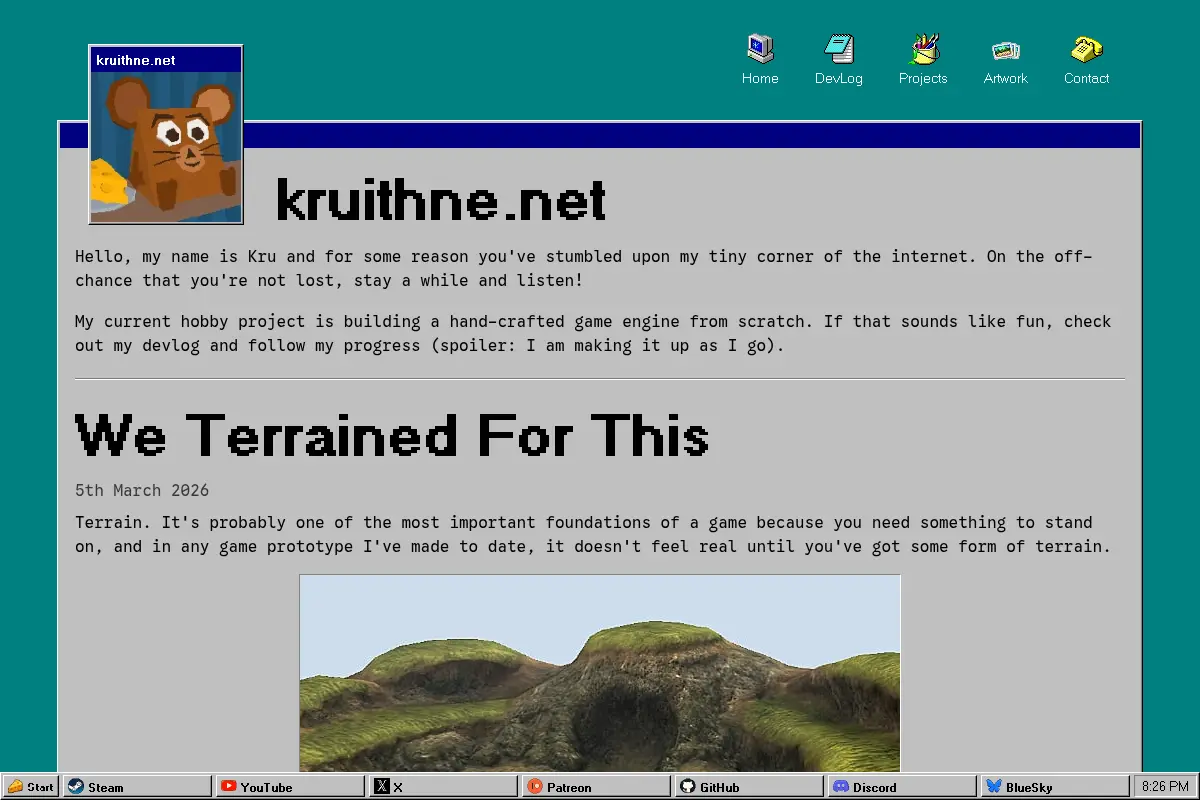
Task: Click the 8:26 PM taskbar clock
Action: tap(1165, 787)
